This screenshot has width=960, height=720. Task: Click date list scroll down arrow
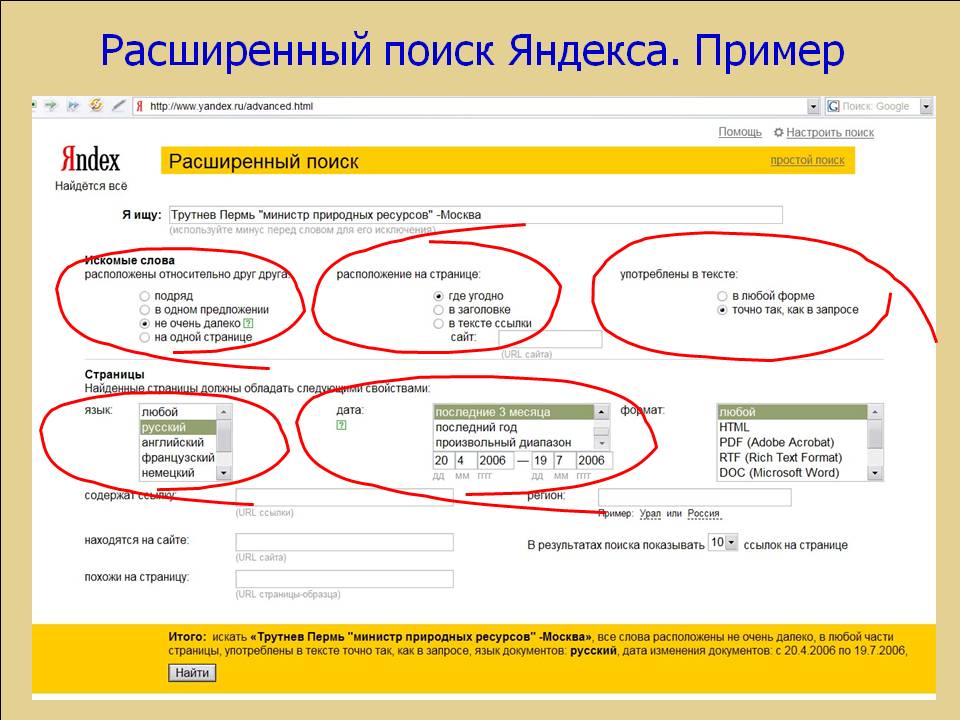[x=601, y=442]
